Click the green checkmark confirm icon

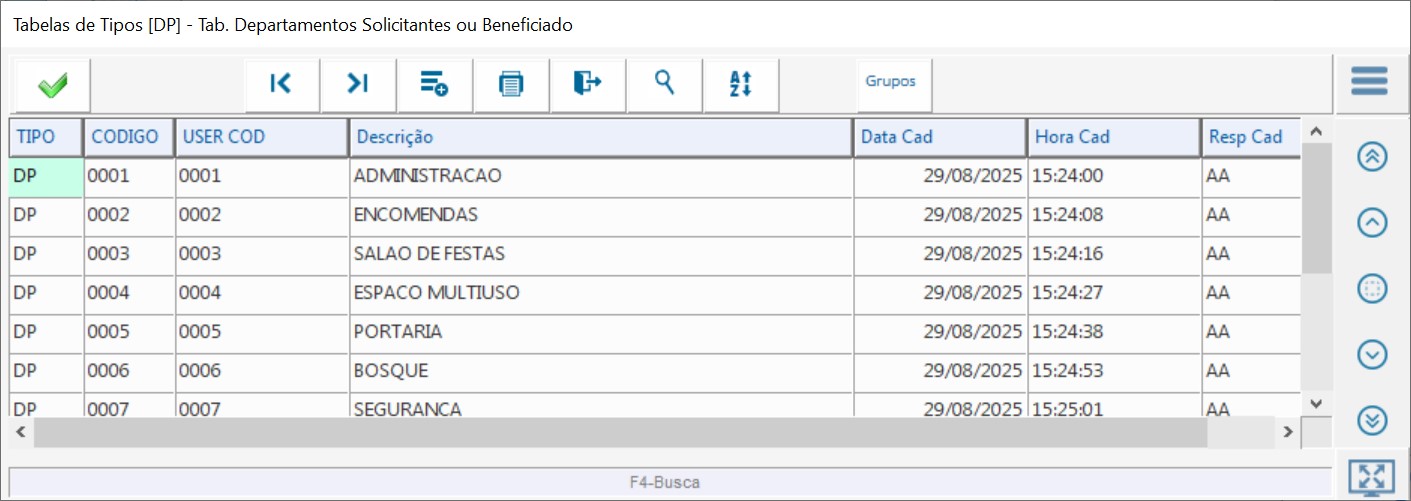point(52,86)
